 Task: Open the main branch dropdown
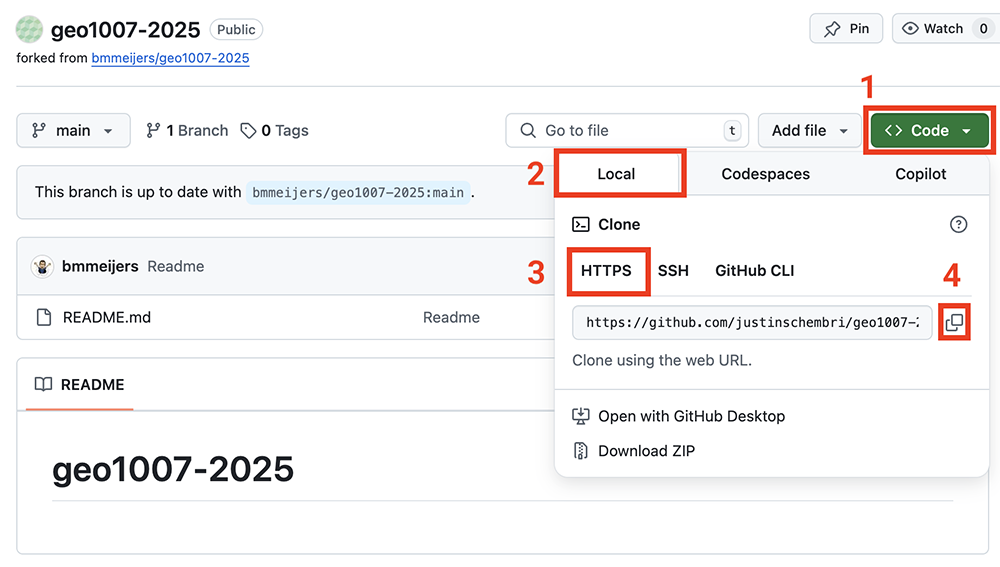click(x=73, y=131)
